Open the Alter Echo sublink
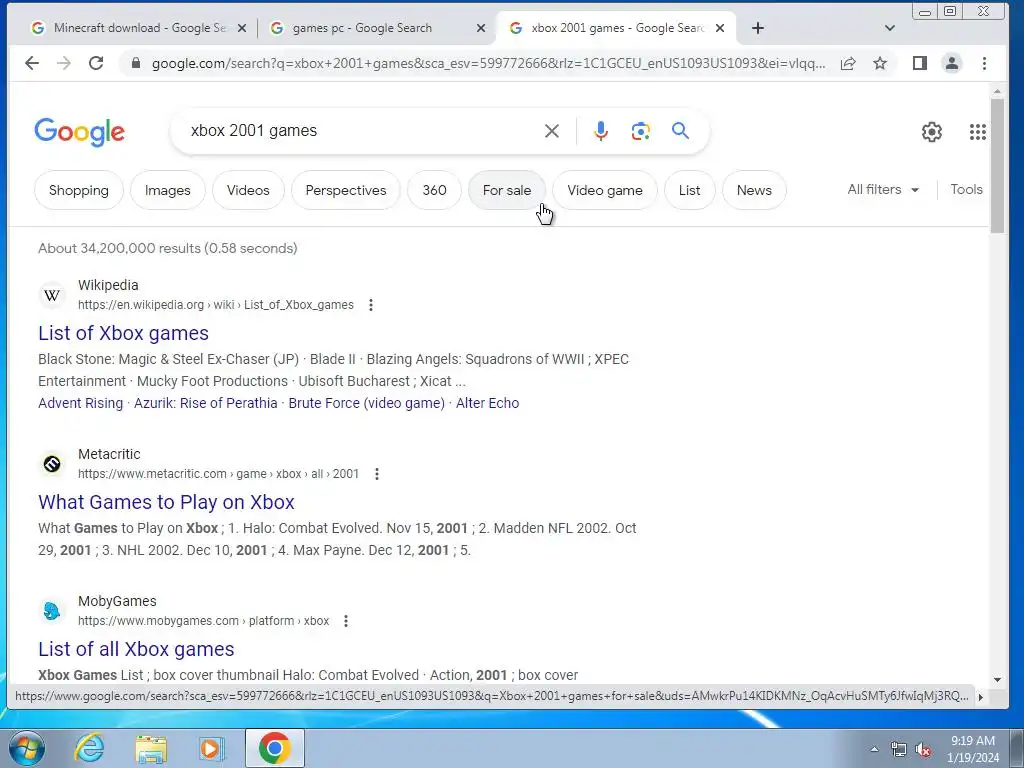Image resolution: width=1024 pixels, height=768 pixels. pyautogui.click(x=487, y=403)
